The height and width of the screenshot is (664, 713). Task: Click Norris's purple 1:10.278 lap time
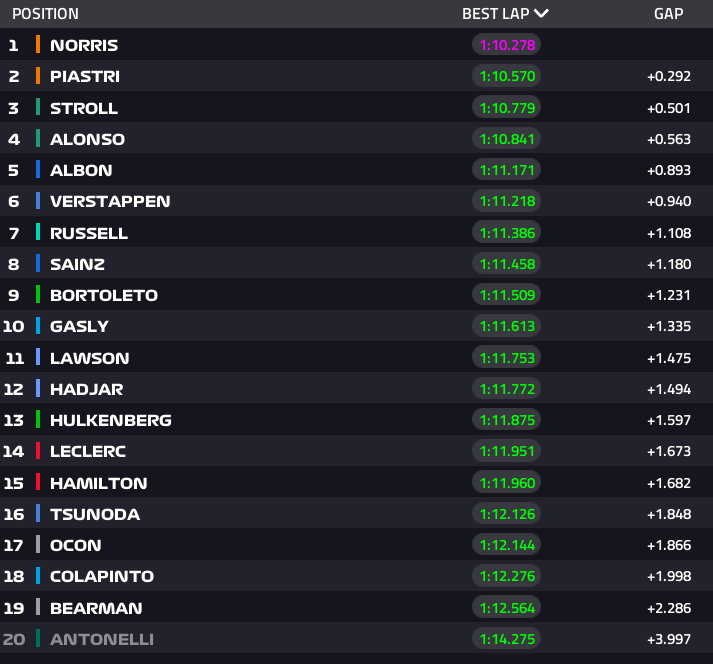(506, 45)
